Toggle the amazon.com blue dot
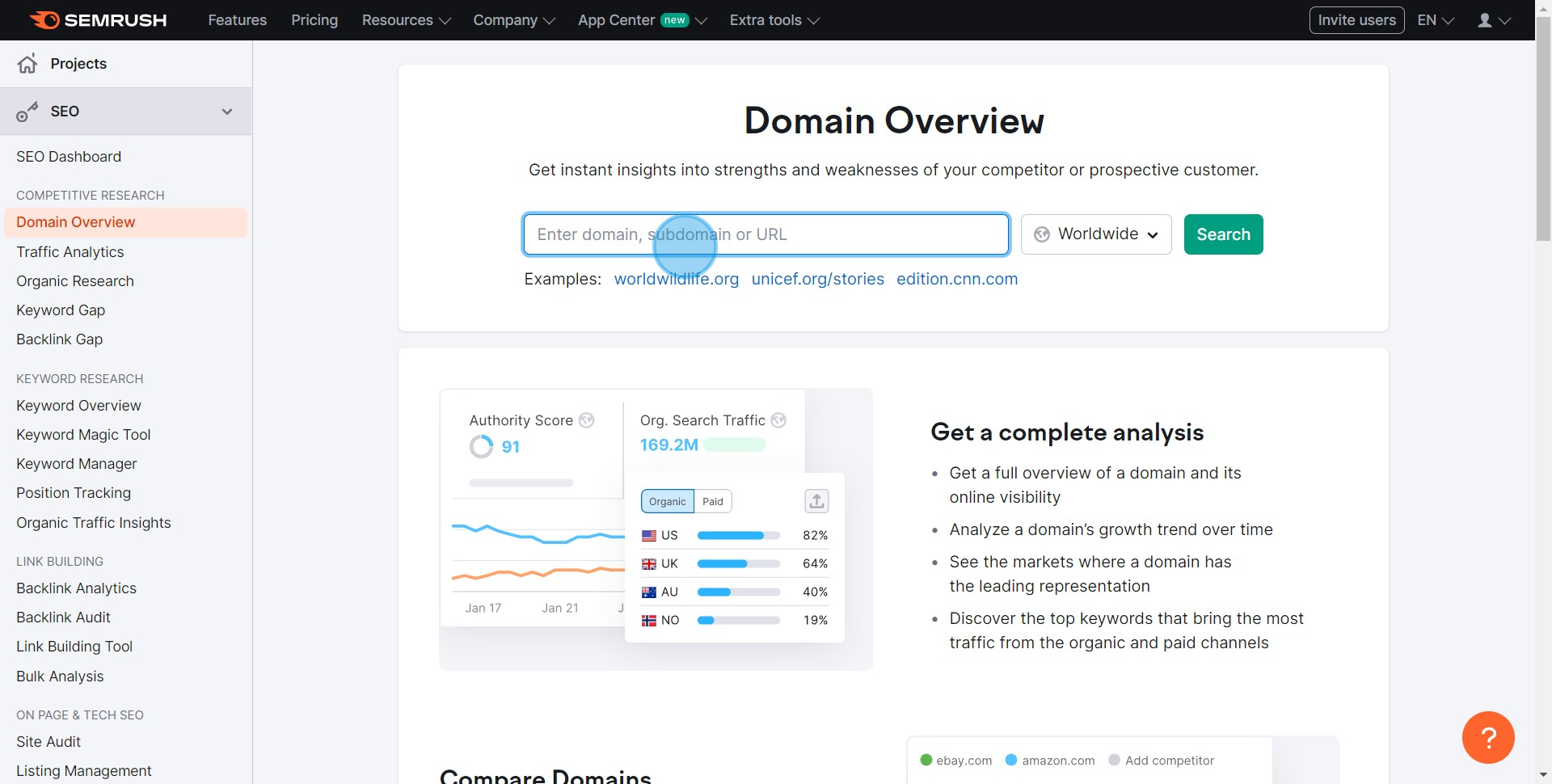 (1010, 760)
